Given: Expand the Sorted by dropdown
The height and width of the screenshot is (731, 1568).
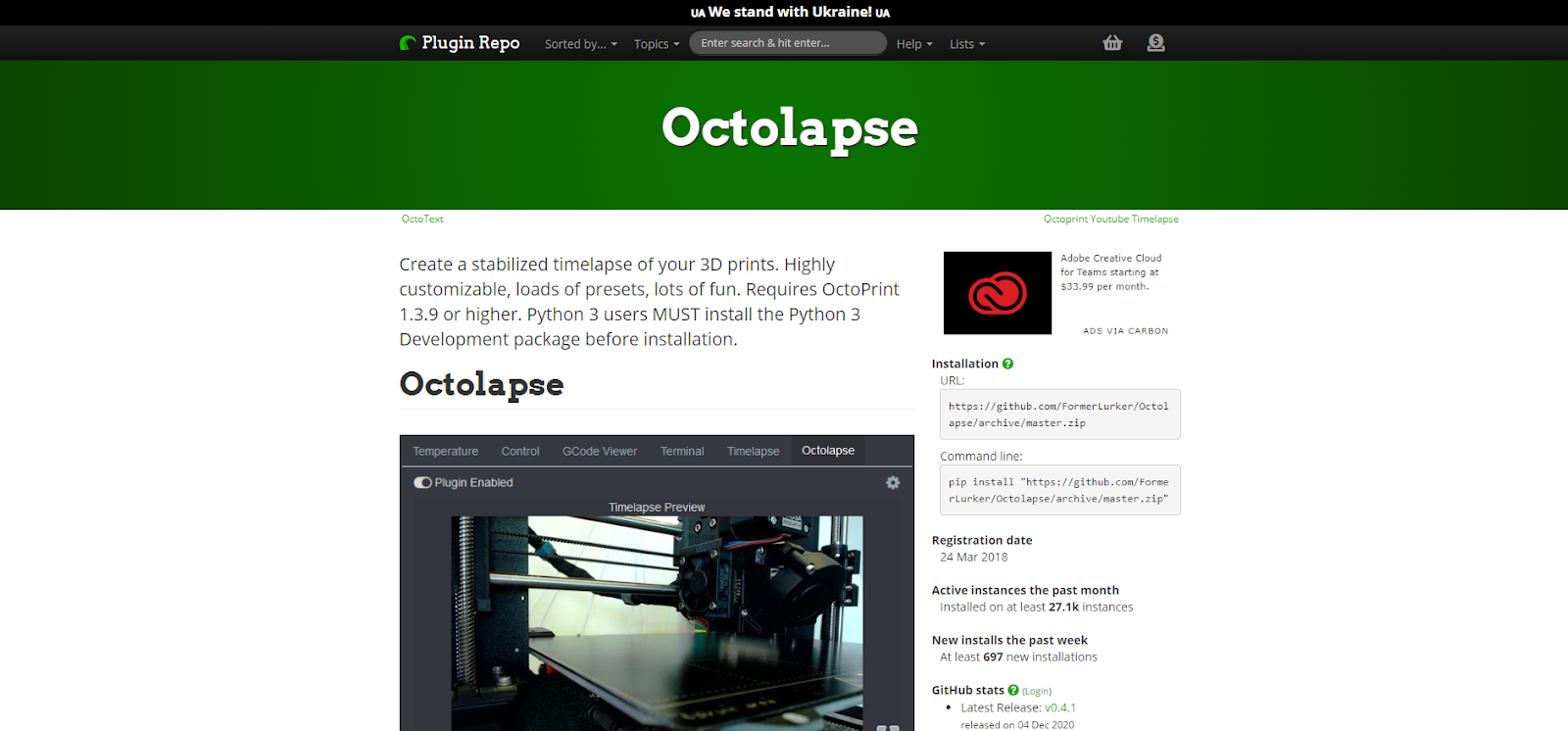Looking at the screenshot, I should tap(581, 44).
